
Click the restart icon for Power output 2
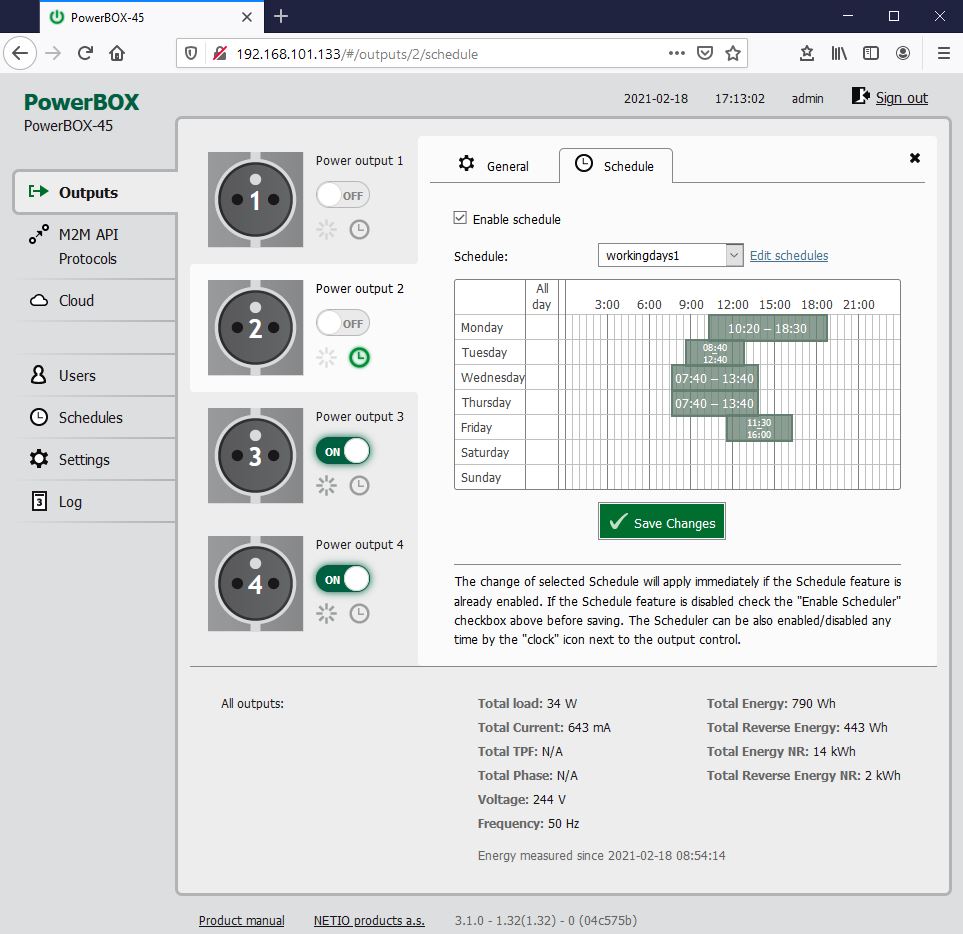pos(327,357)
